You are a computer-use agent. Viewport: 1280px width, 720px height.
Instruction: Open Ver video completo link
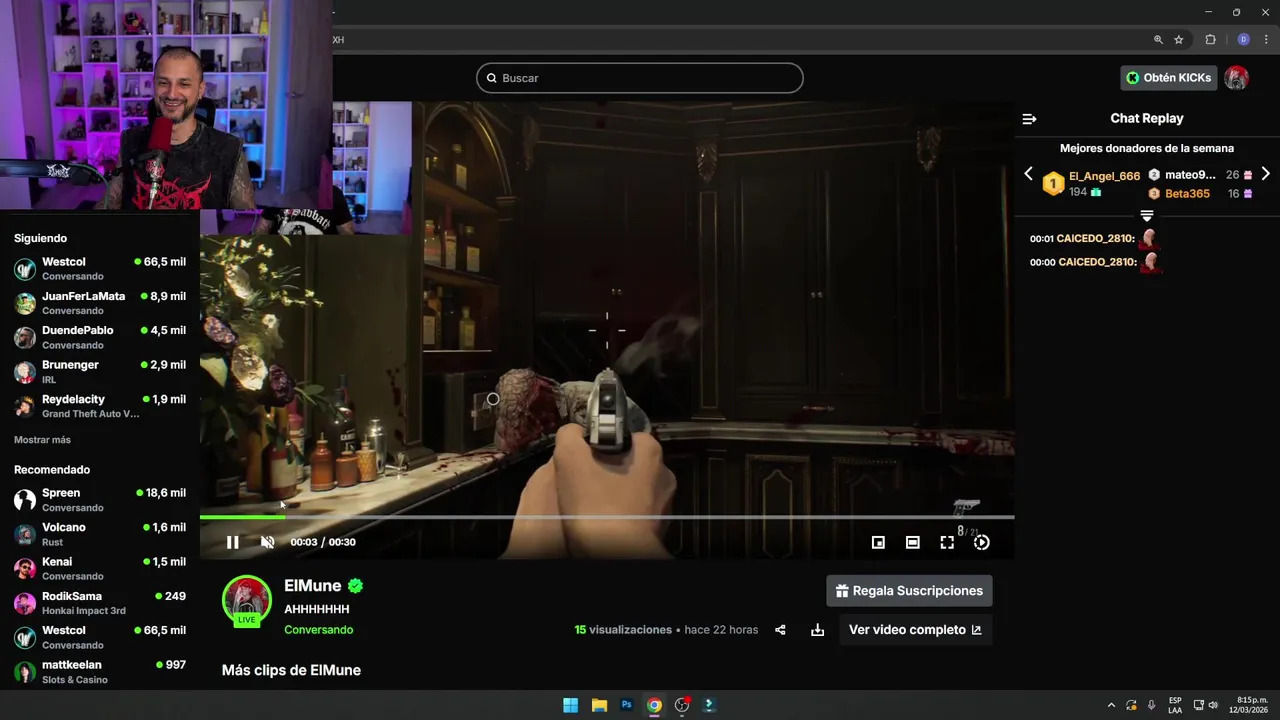point(915,630)
